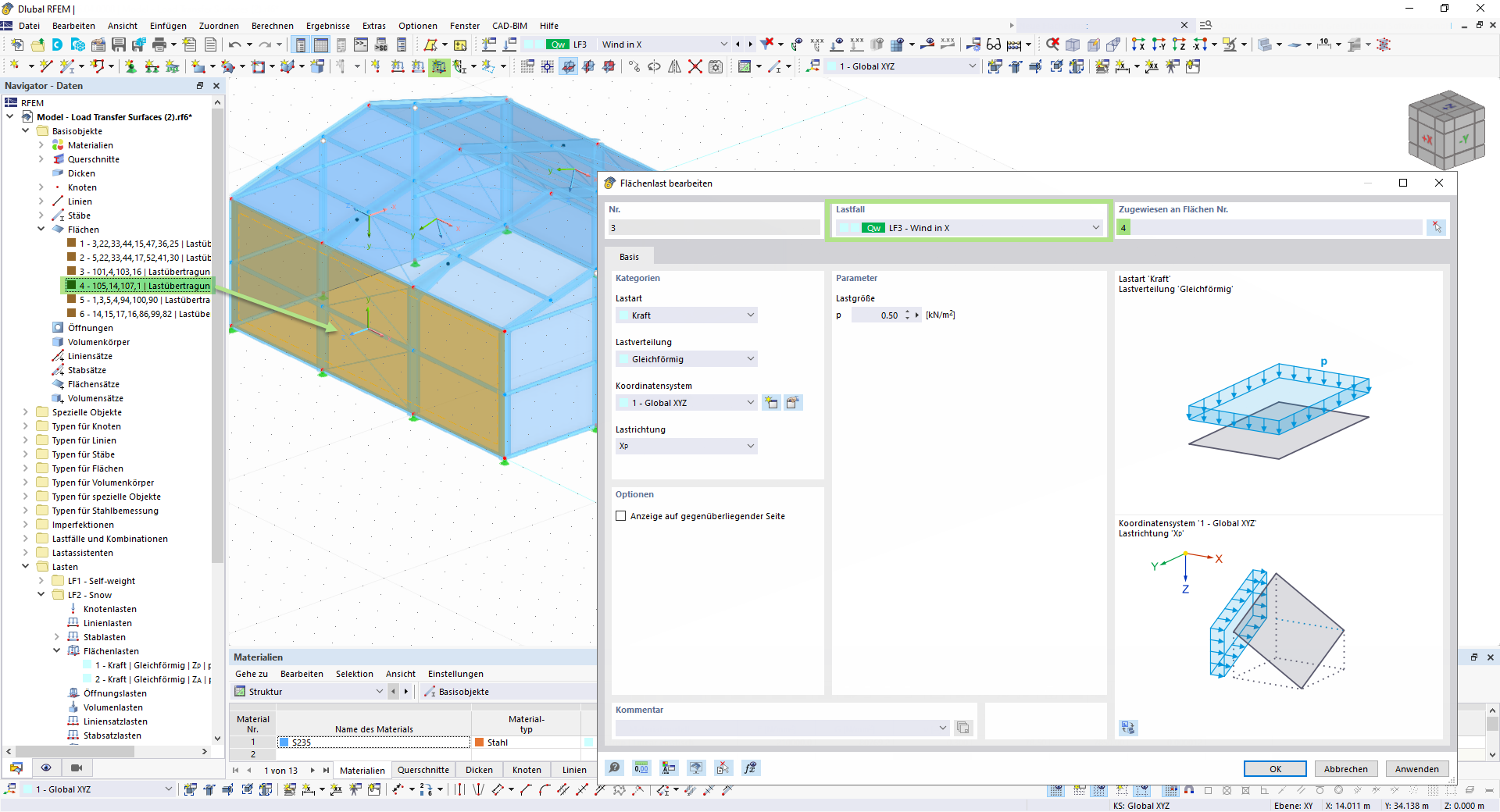Click the Selektion menu in Materialien panel
Viewport: 1500px width, 812px height.
click(355, 674)
